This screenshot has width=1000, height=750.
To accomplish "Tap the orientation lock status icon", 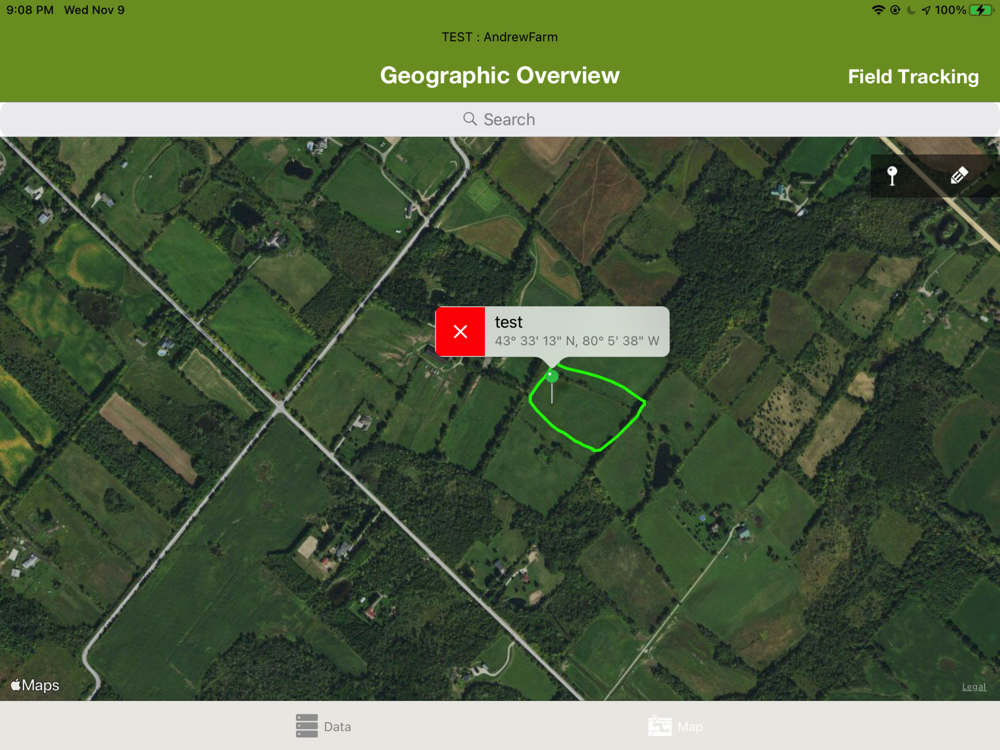I will coord(895,10).
